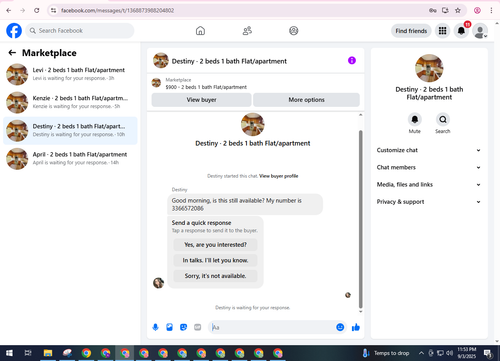Expand Privacy & support section
The image size is (500, 361).
coord(429,202)
